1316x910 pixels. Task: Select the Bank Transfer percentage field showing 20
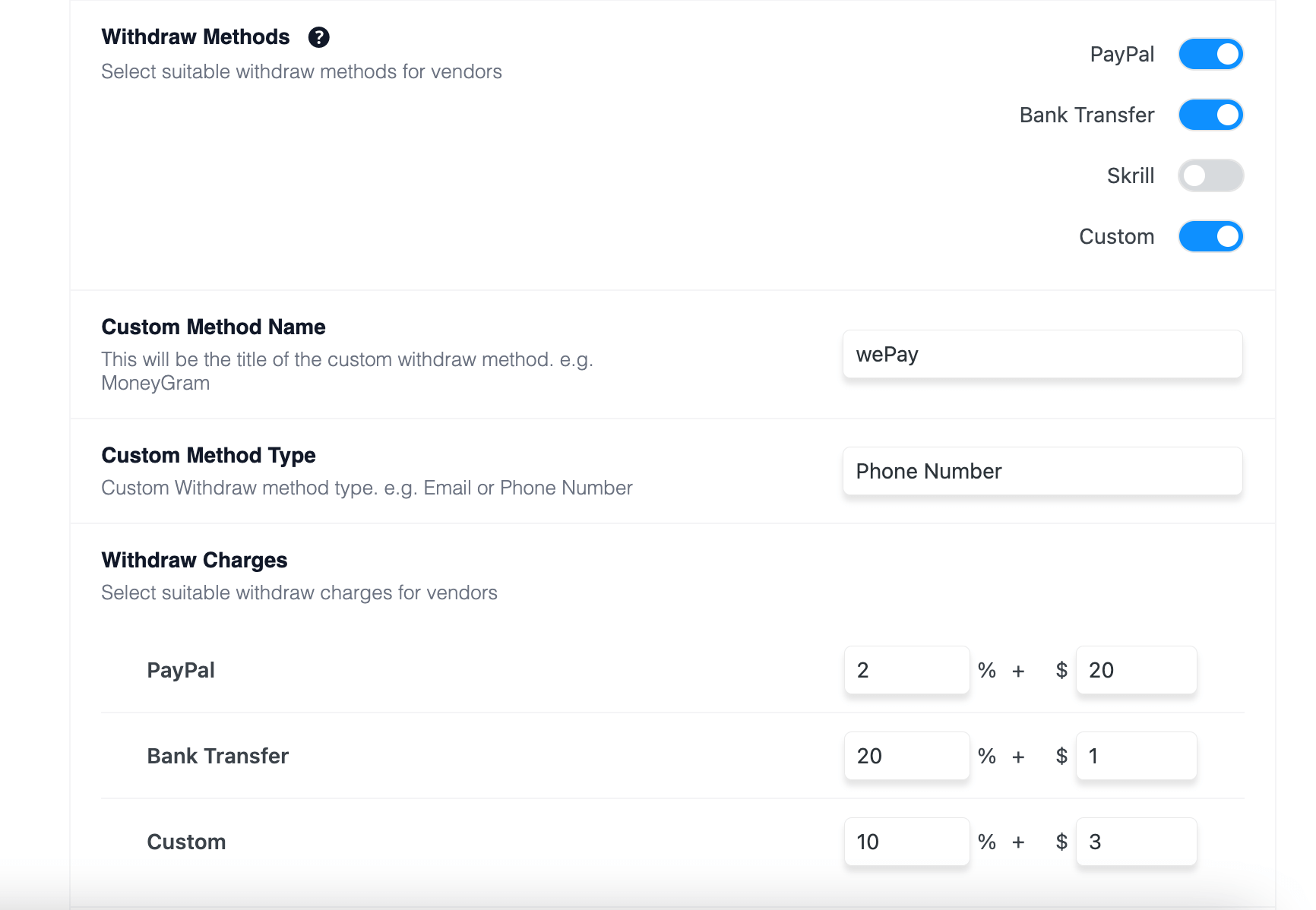pos(906,756)
